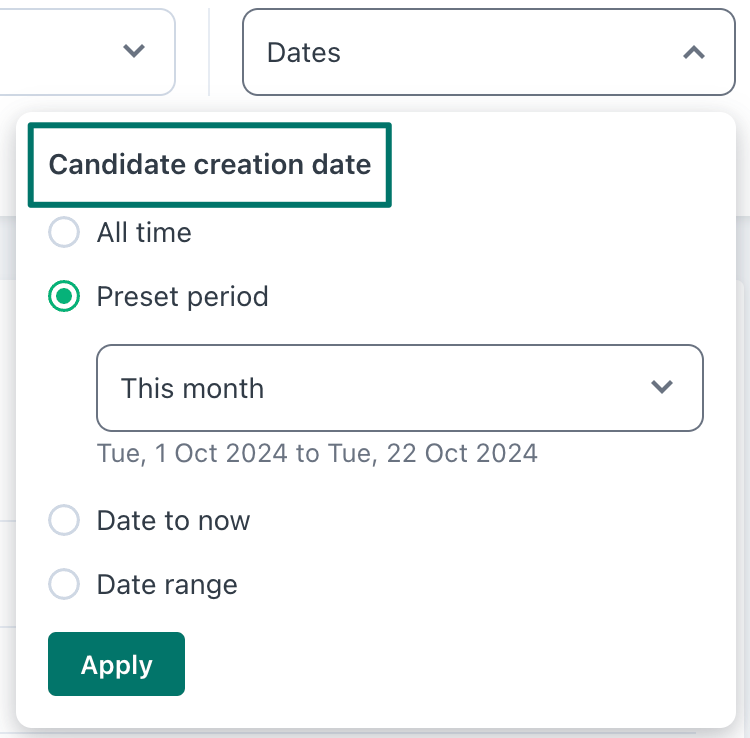
Task: Select the Preset period radio button
Action: (64, 296)
